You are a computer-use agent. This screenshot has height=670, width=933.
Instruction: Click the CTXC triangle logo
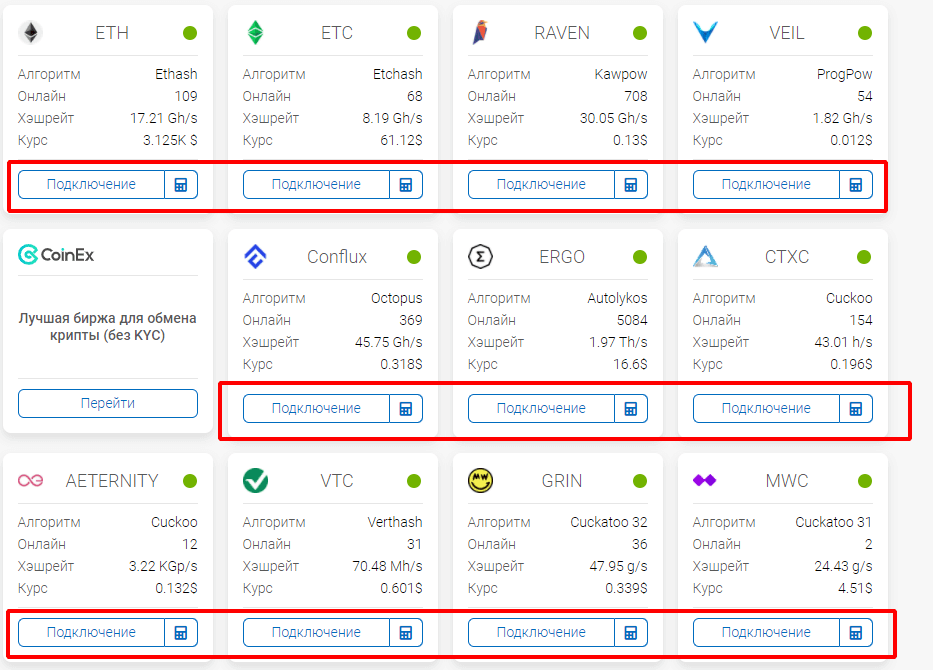[x=706, y=256]
